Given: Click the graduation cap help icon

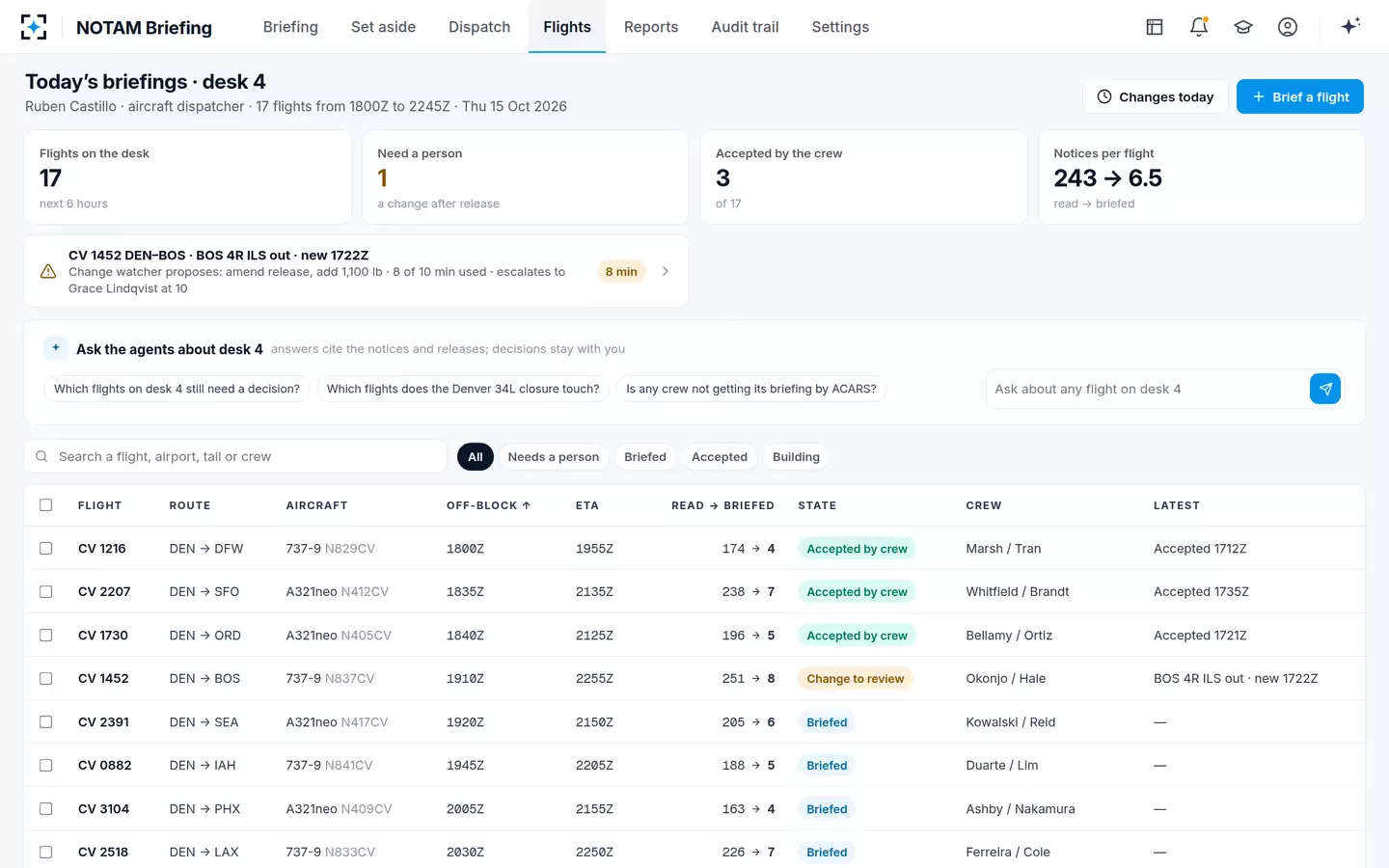Looking at the screenshot, I should click(1243, 27).
